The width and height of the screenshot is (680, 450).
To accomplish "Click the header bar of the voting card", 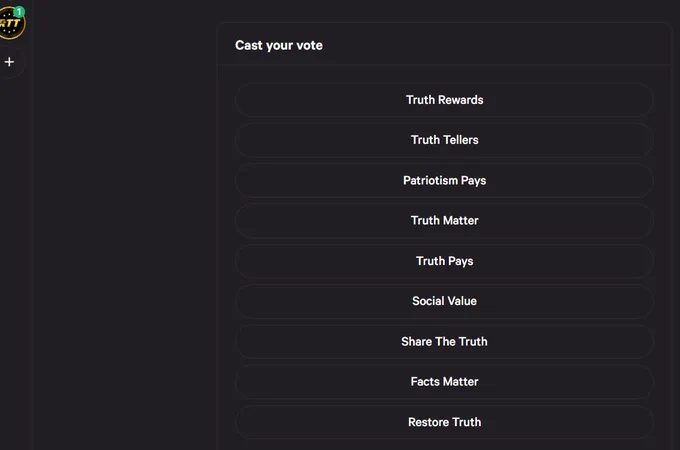I will coord(445,44).
